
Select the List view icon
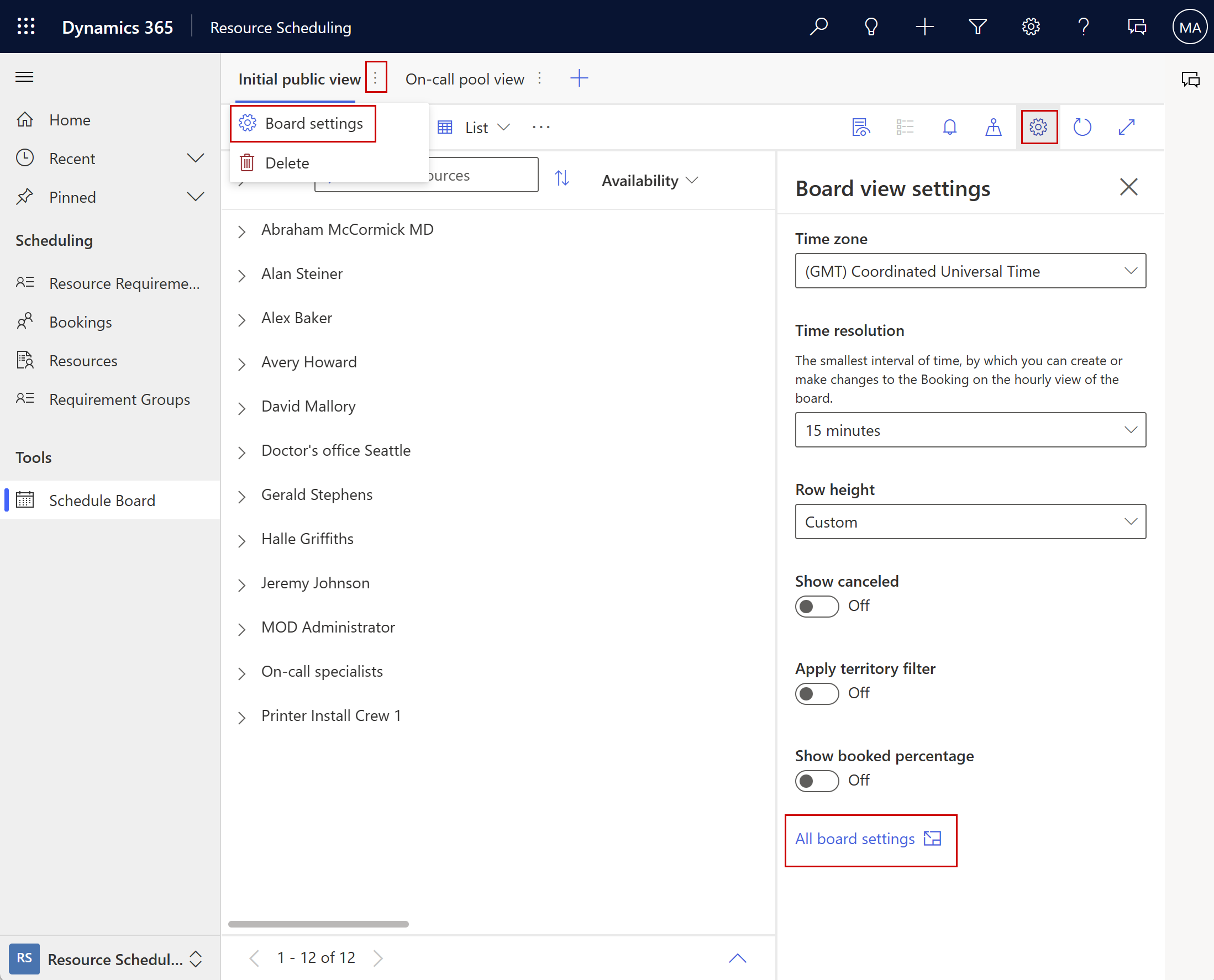pyautogui.click(x=446, y=127)
